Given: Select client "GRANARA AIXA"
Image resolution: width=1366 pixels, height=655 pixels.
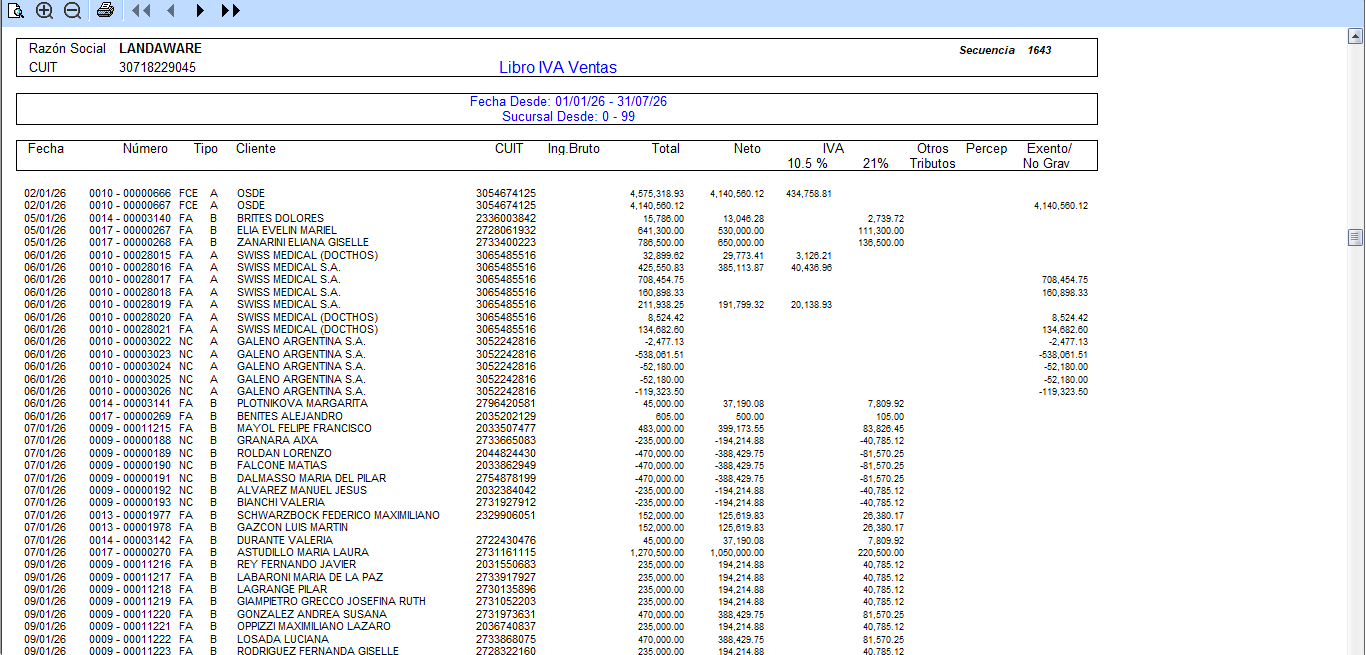Looking at the screenshot, I should tap(277, 440).
